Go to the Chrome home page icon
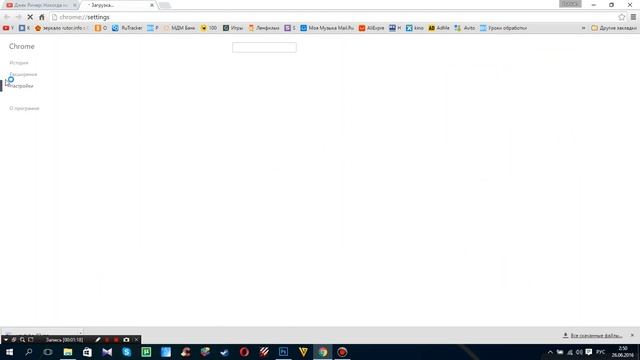The height and width of the screenshot is (360, 640). [42, 17]
